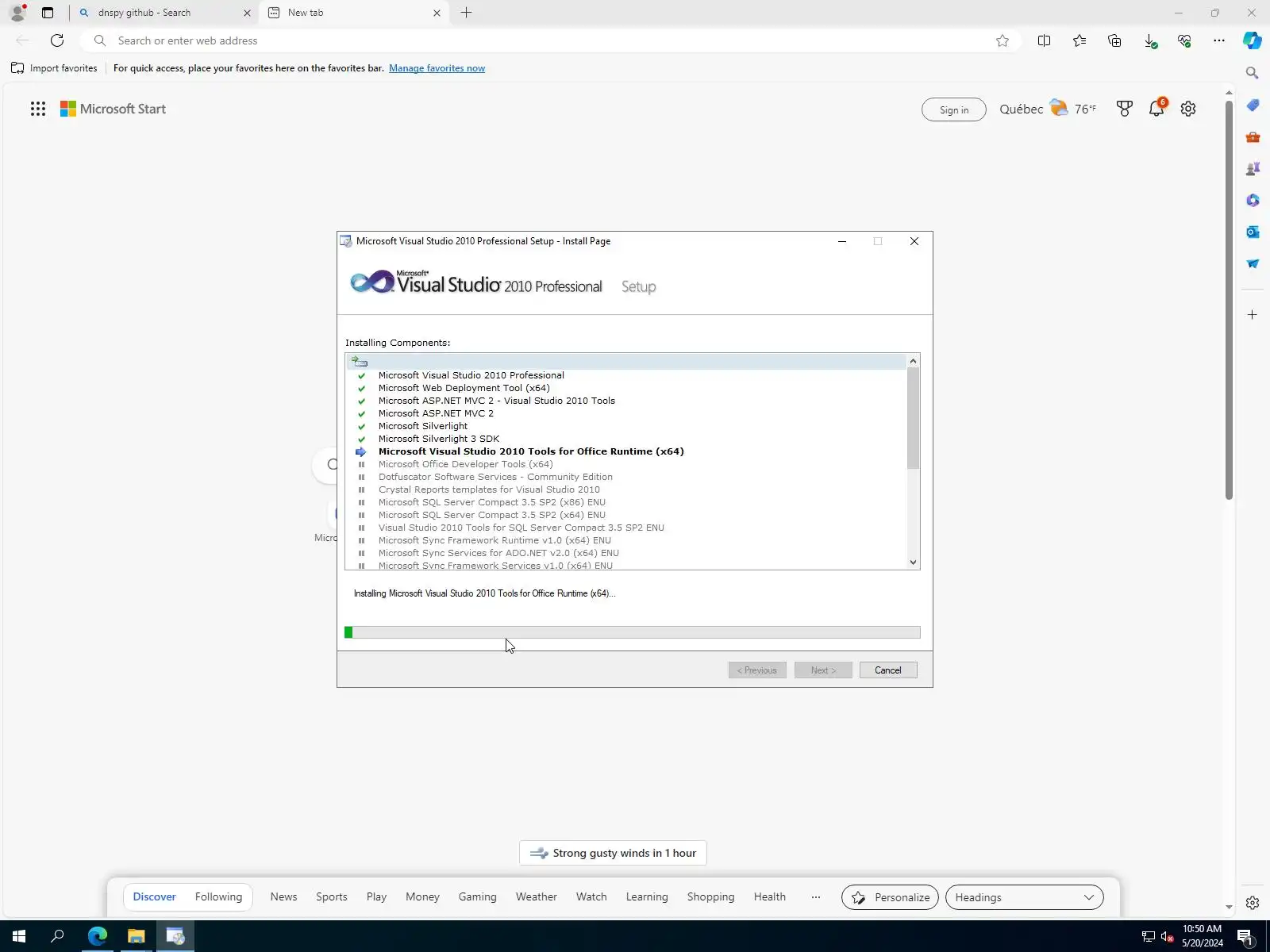The width and height of the screenshot is (1270, 952).
Task: Open a new browser tab
Action: tap(467, 13)
